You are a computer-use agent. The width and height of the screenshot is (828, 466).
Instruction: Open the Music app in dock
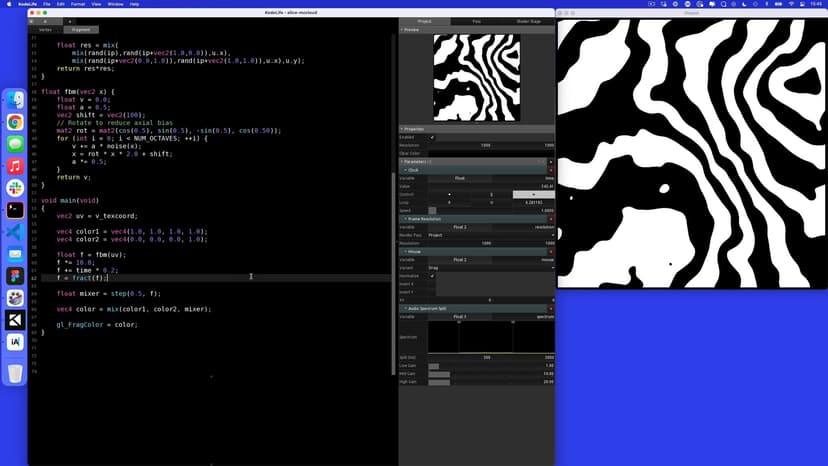click(x=15, y=166)
